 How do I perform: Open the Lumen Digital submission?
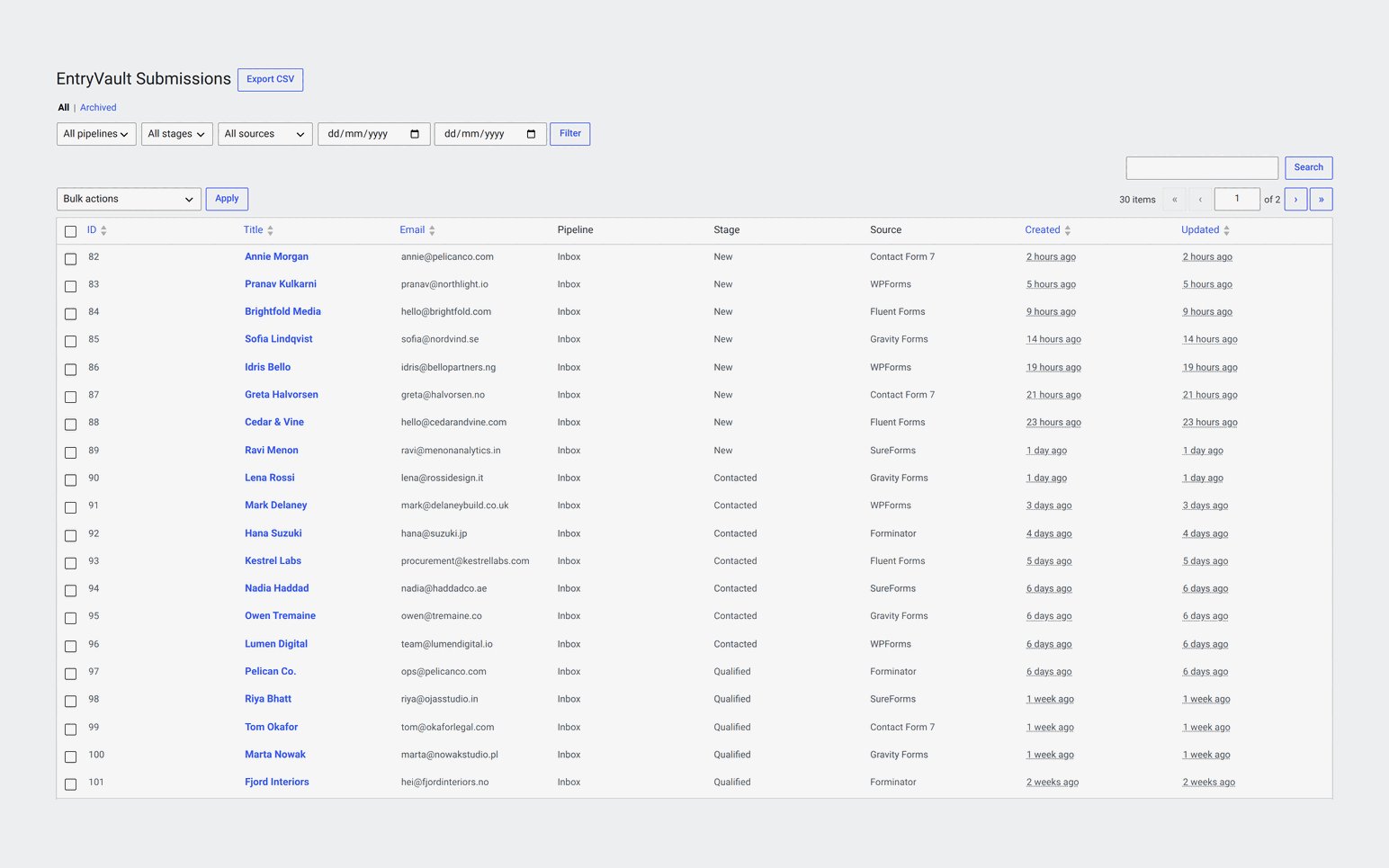point(275,643)
